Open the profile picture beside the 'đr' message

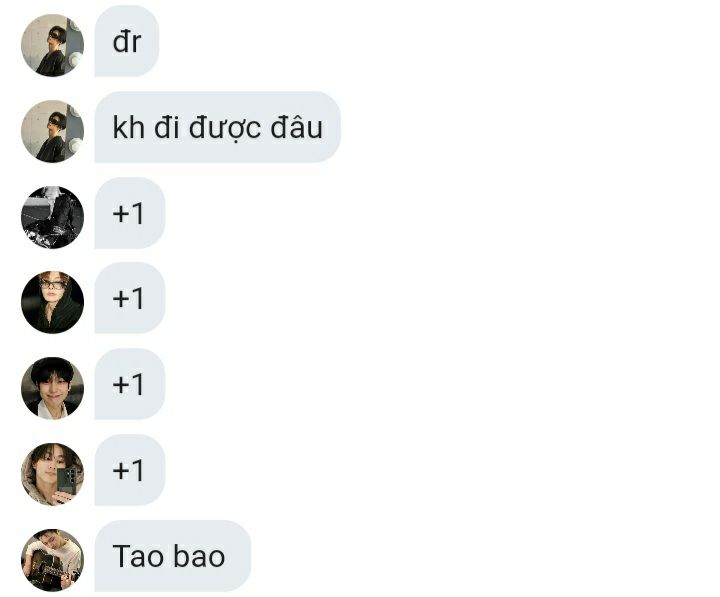tap(52, 45)
